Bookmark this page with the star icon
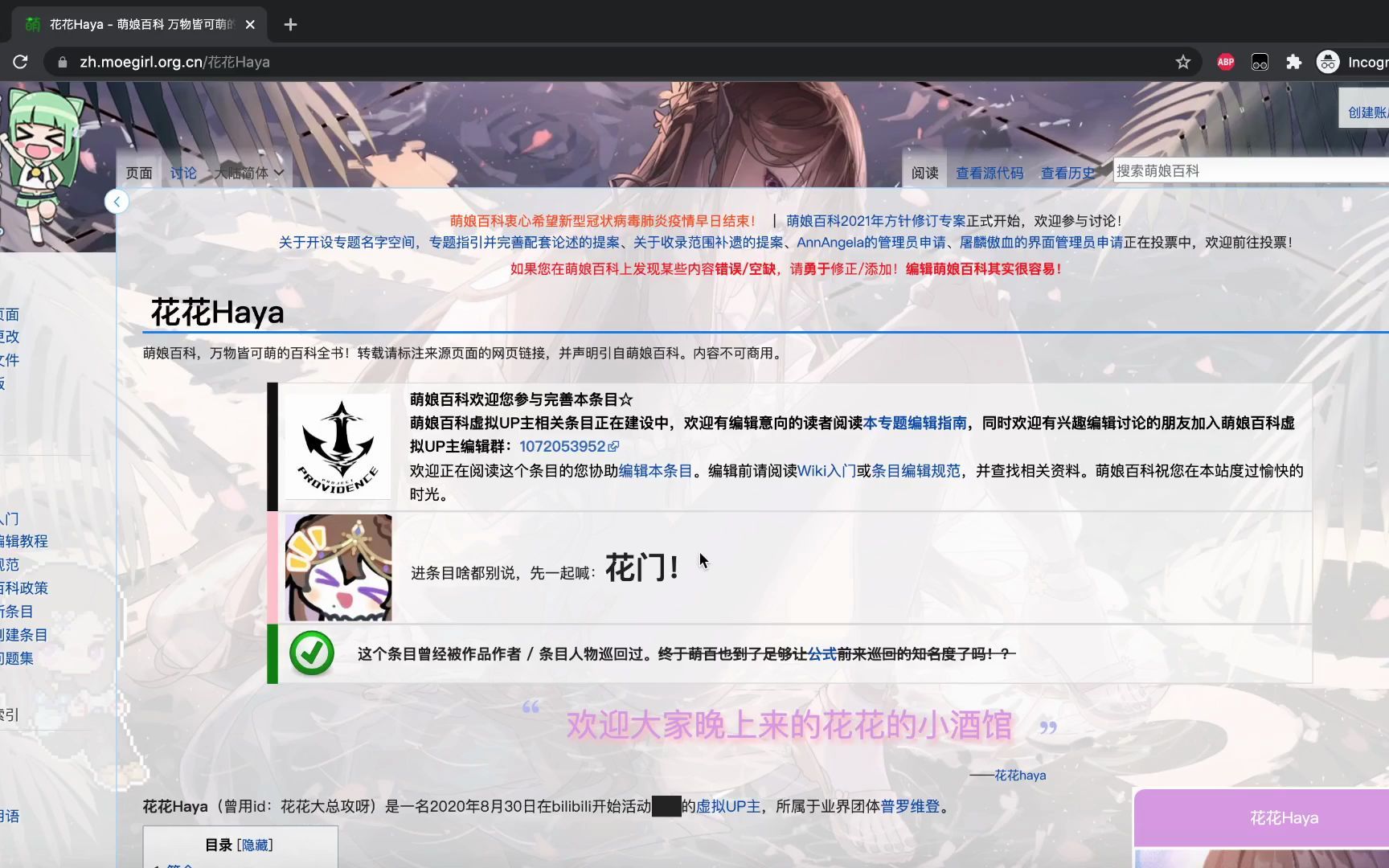 pyautogui.click(x=1182, y=62)
